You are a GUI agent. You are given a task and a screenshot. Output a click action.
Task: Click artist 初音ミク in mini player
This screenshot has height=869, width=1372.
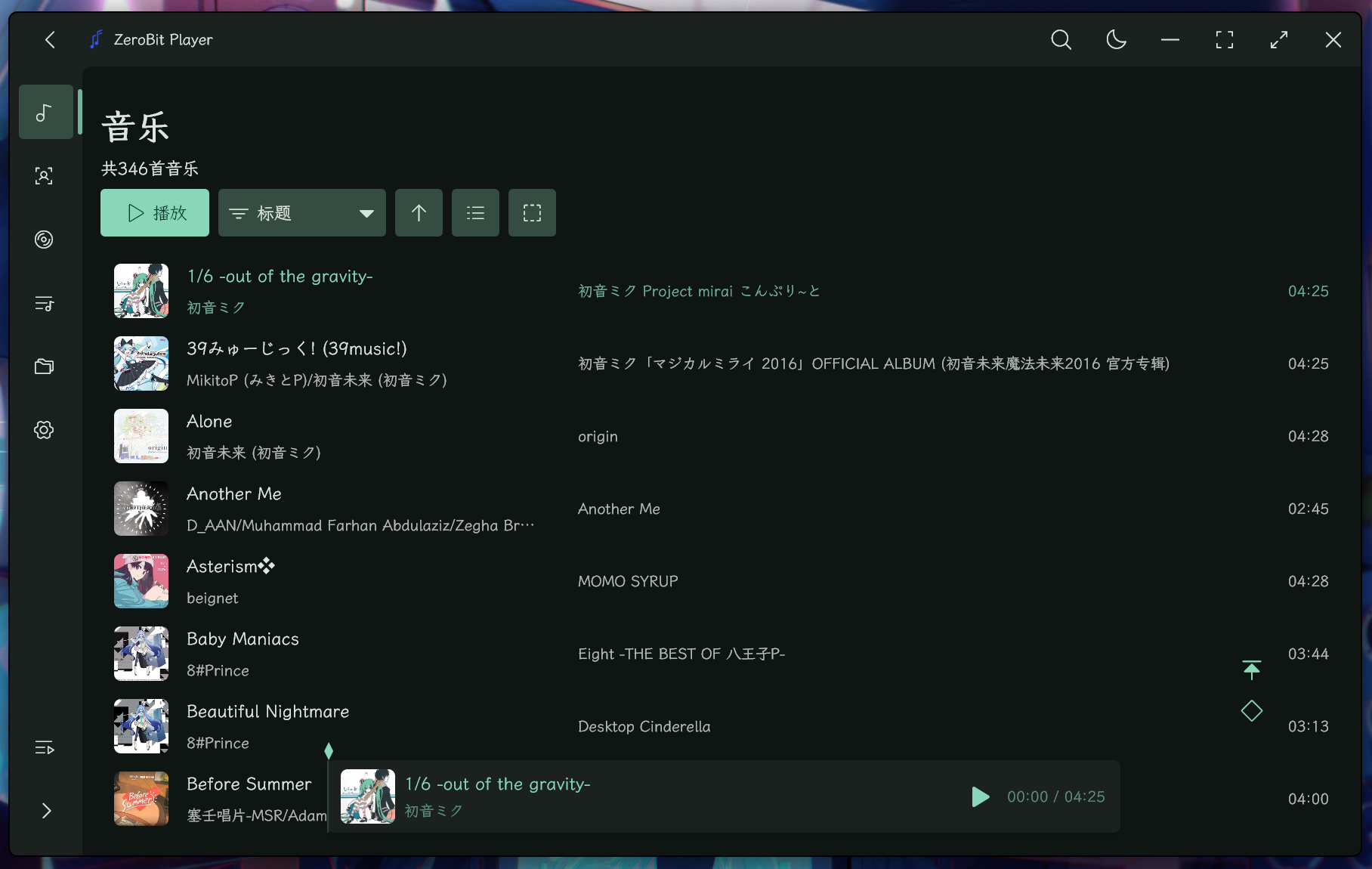pyautogui.click(x=434, y=811)
